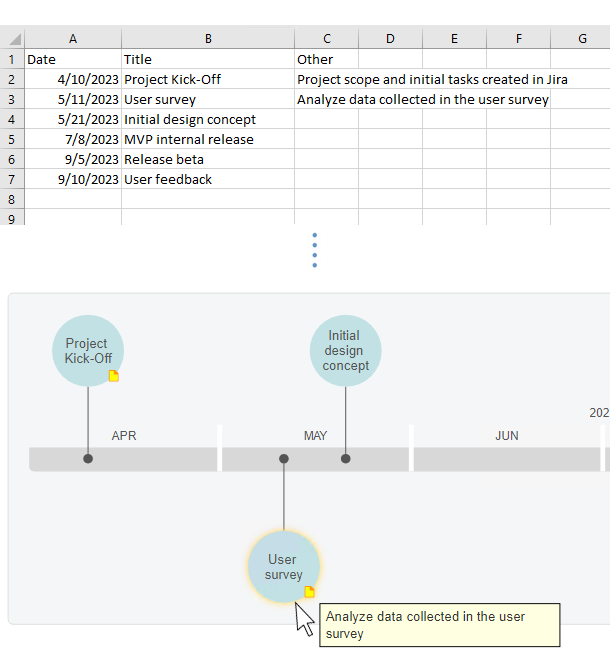Image resolution: width=610 pixels, height=662 pixels.
Task: Select column A header
Action: [x=73, y=39]
